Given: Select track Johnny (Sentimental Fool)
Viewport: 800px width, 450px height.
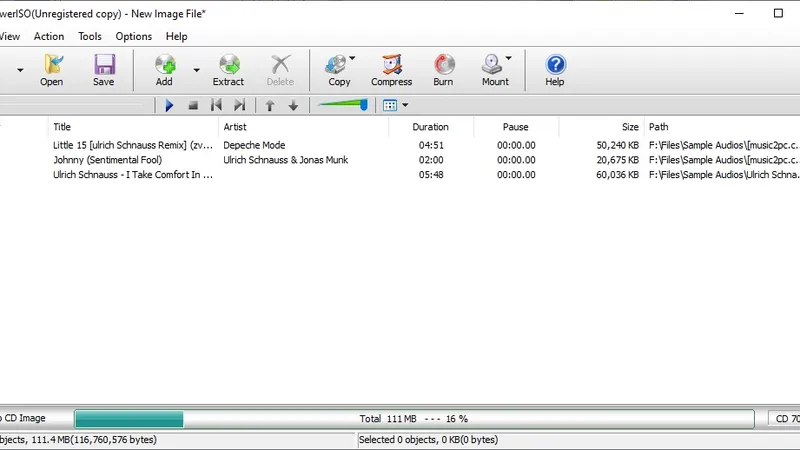Looking at the screenshot, I should tap(108, 160).
